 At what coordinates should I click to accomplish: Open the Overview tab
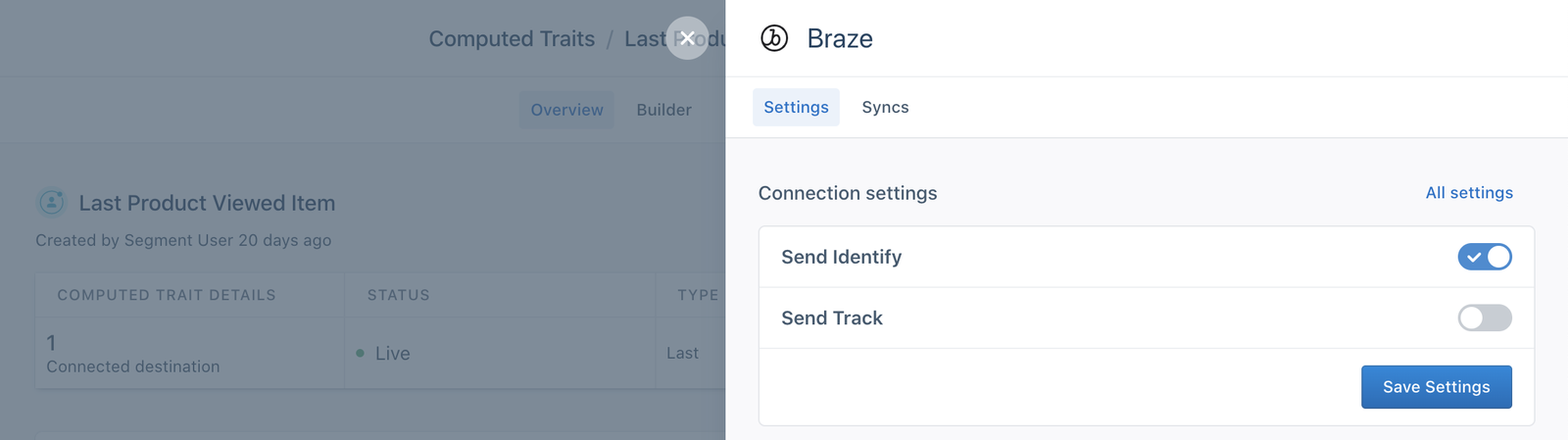[x=566, y=110]
